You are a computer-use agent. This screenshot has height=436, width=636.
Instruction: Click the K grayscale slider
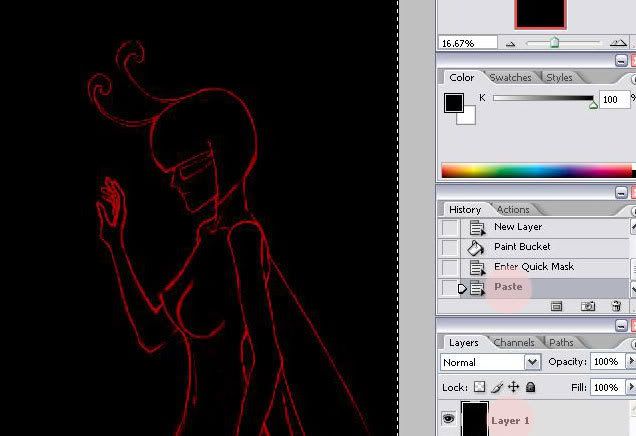544,98
